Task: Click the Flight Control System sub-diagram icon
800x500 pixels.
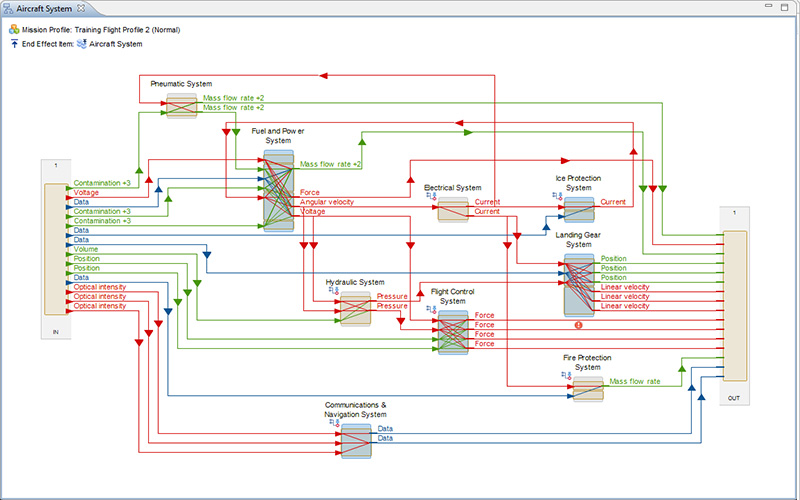Action: pos(432,309)
